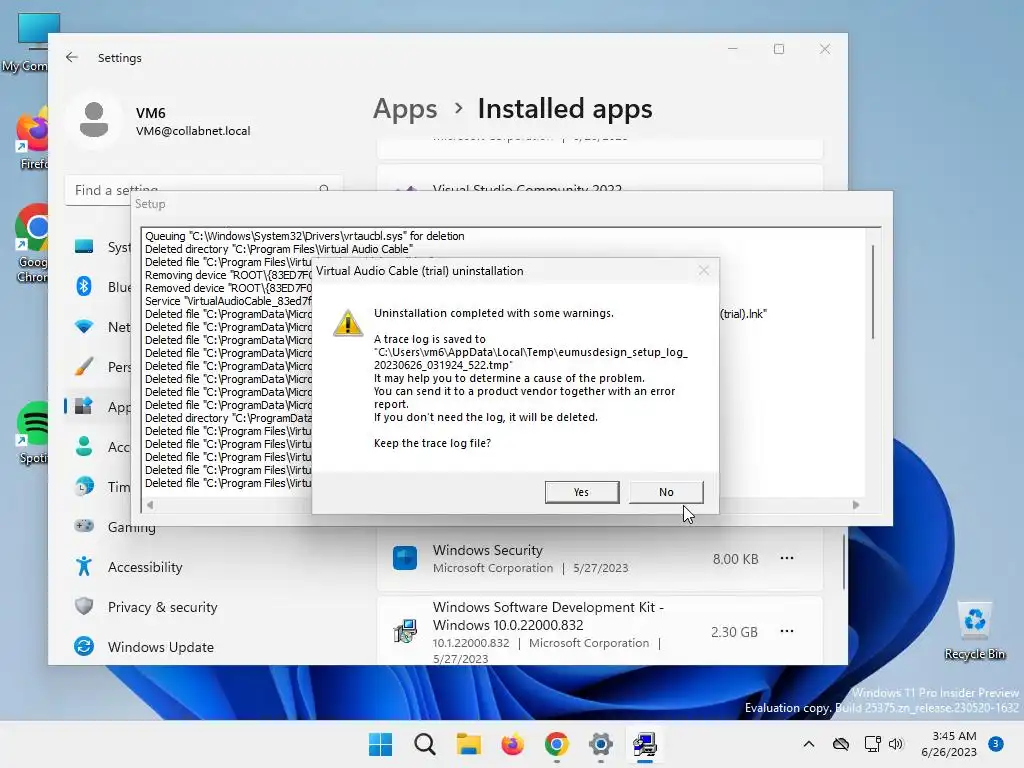Open more options for Windows Software Development Kit
This screenshot has height=768, width=1024.
pos(787,632)
